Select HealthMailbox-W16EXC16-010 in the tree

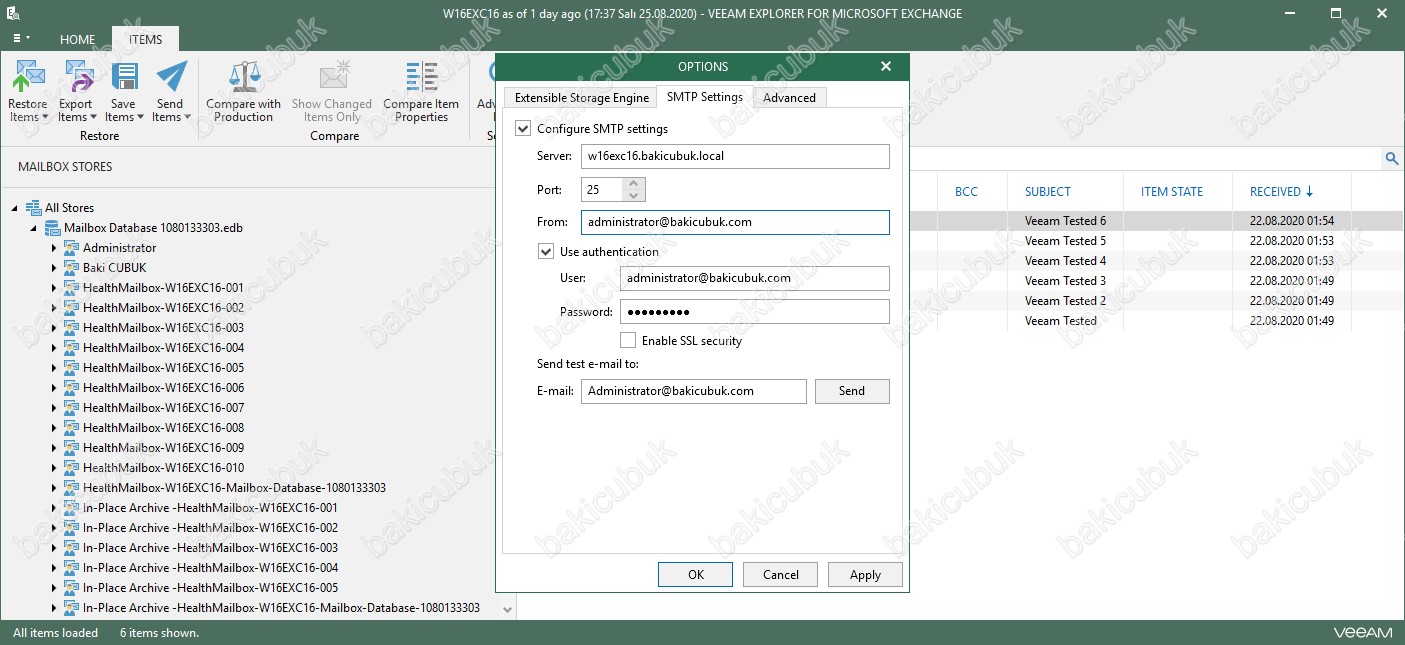click(x=163, y=468)
